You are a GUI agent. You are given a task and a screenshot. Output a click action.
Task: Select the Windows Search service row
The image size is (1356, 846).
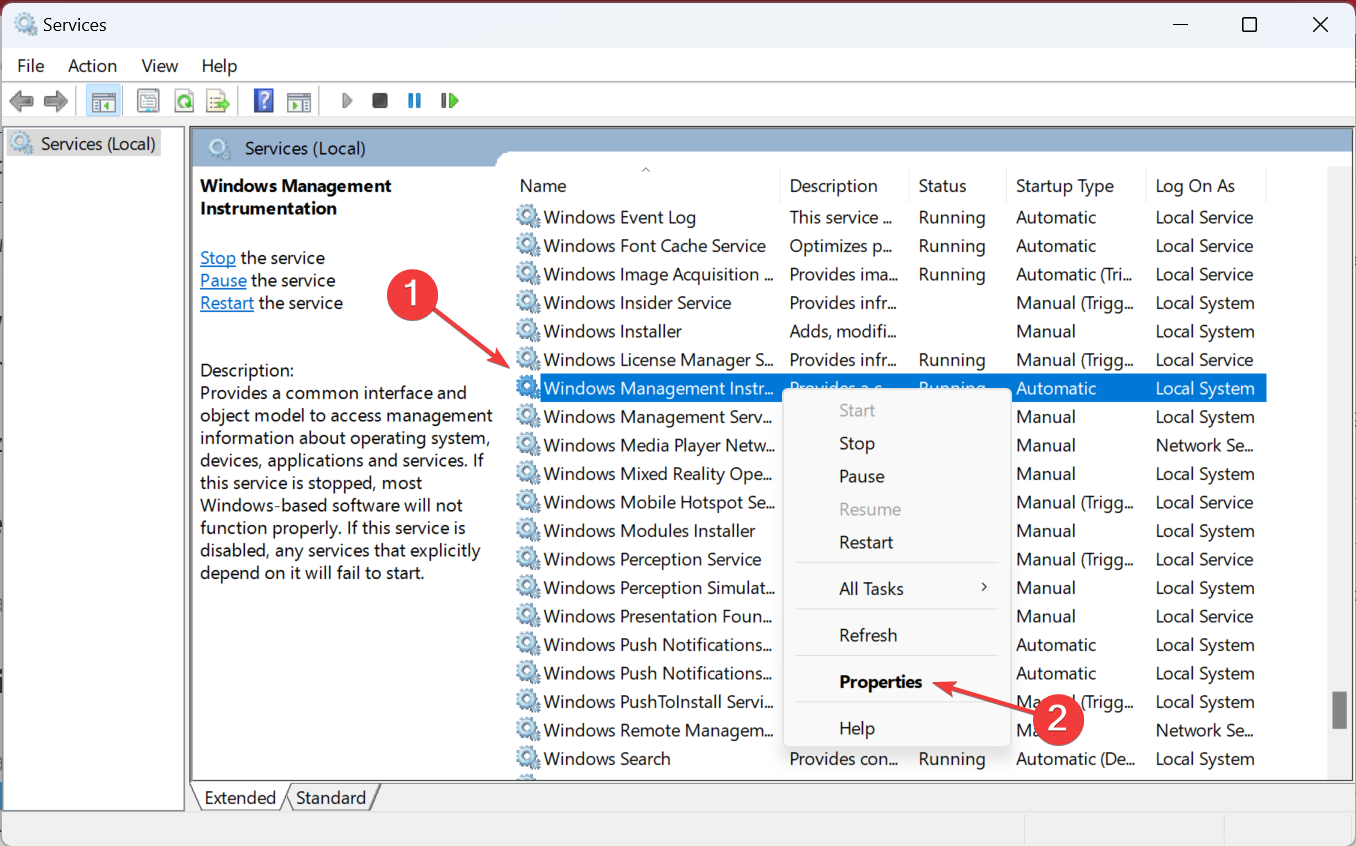(890, 759)
